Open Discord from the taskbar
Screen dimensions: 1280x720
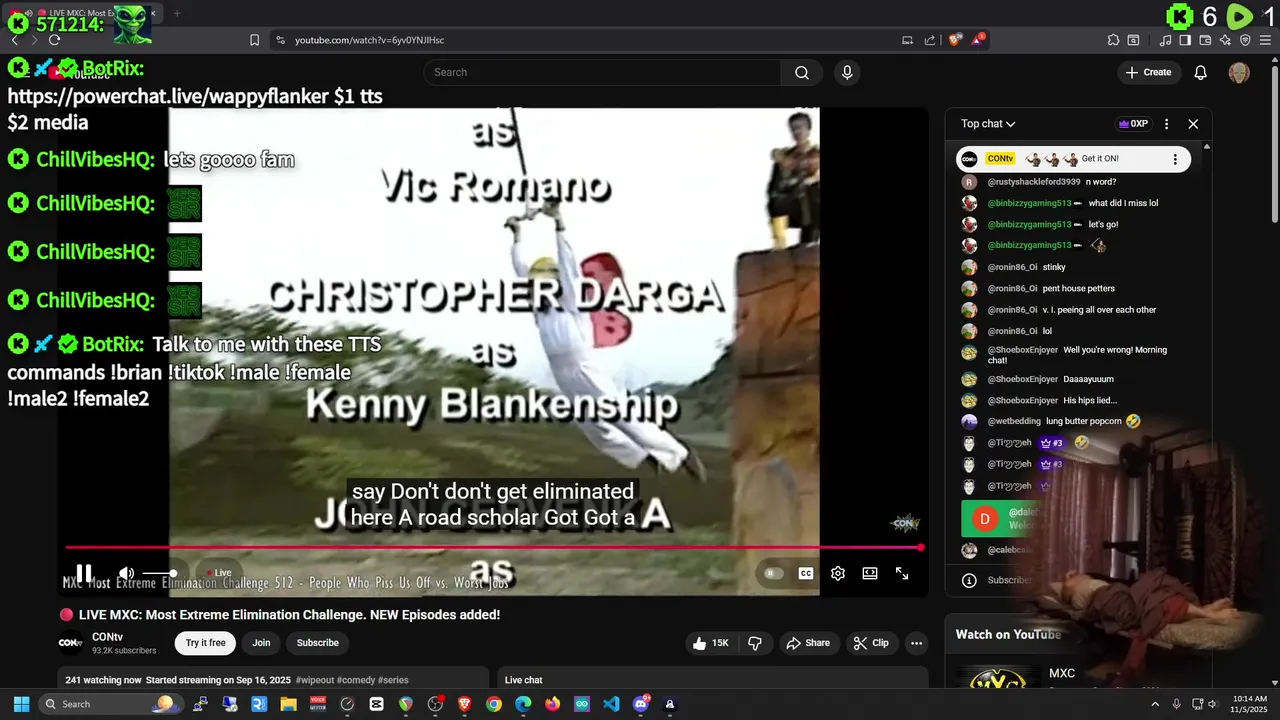(641, 704)
